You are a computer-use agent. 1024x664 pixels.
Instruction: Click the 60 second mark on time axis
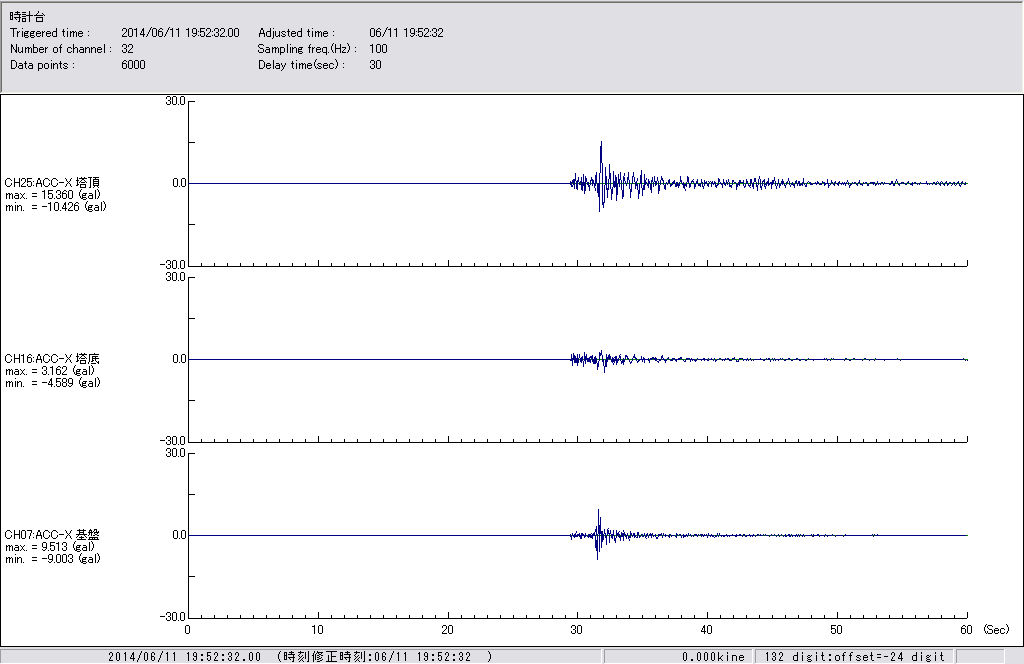coord(966,630)
